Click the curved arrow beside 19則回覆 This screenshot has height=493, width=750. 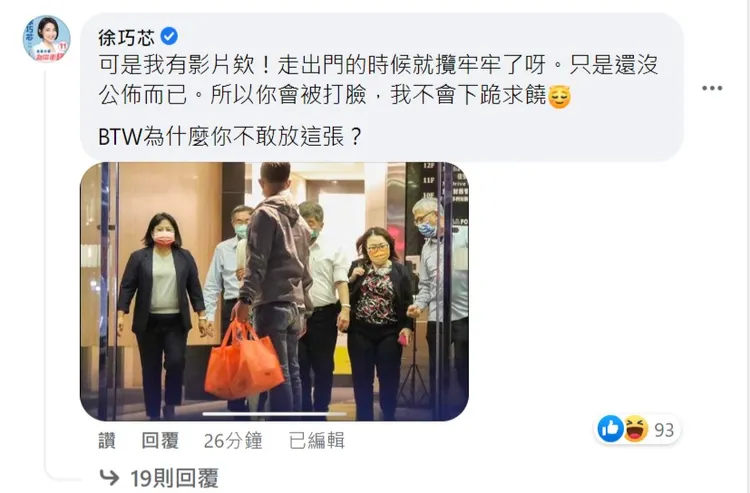pyautogui.click(x=109, y=477)
